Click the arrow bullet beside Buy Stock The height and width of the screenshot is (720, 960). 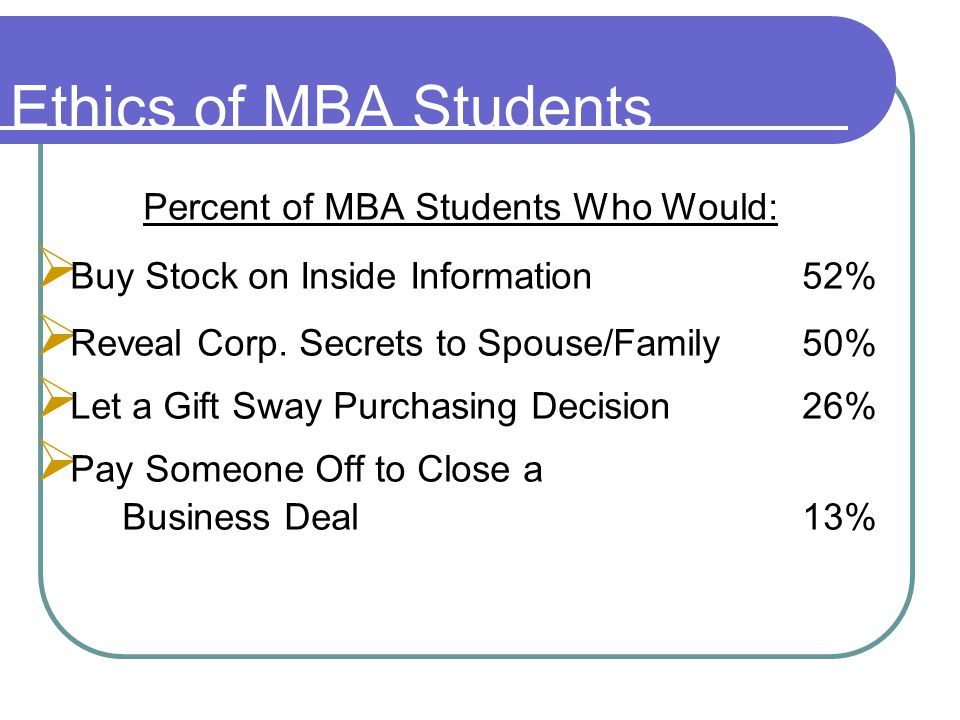tap(55, 268)
